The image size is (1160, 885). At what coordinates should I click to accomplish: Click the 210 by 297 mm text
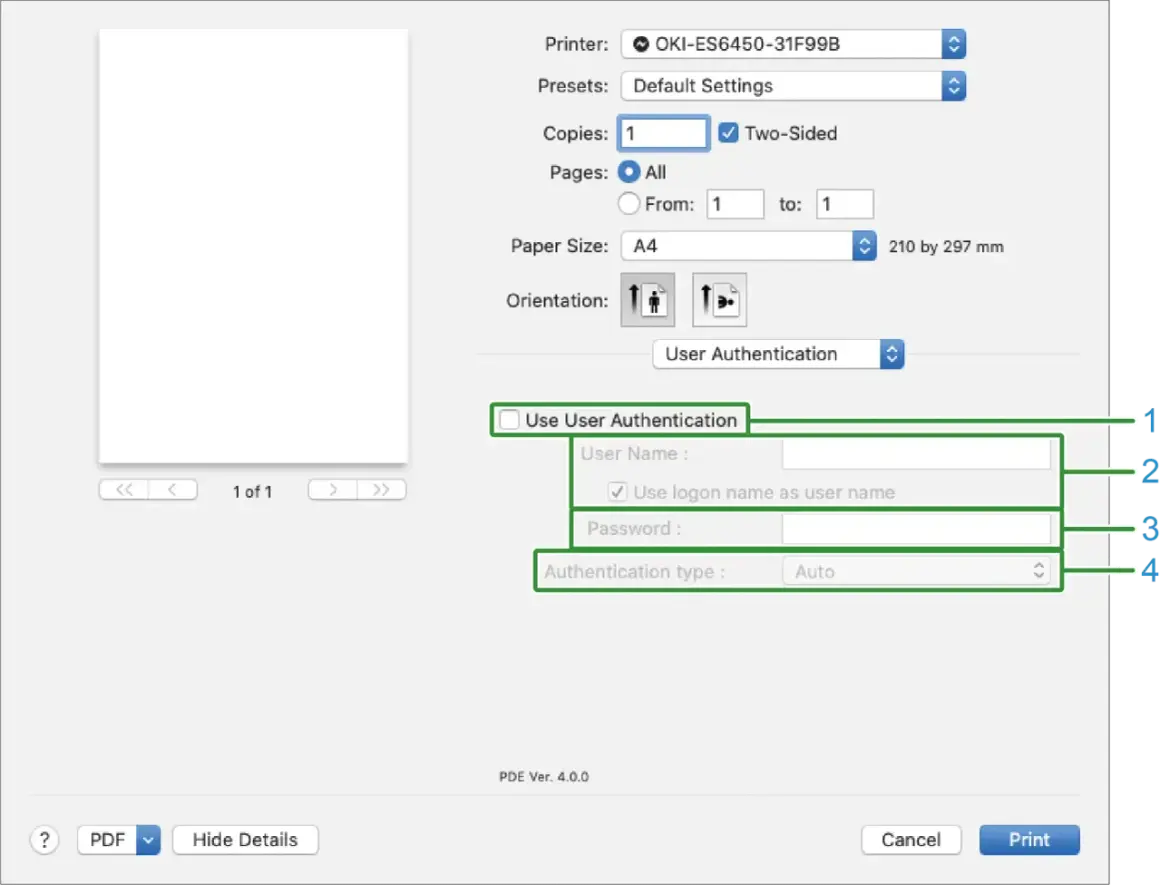(x=946, y=246)
